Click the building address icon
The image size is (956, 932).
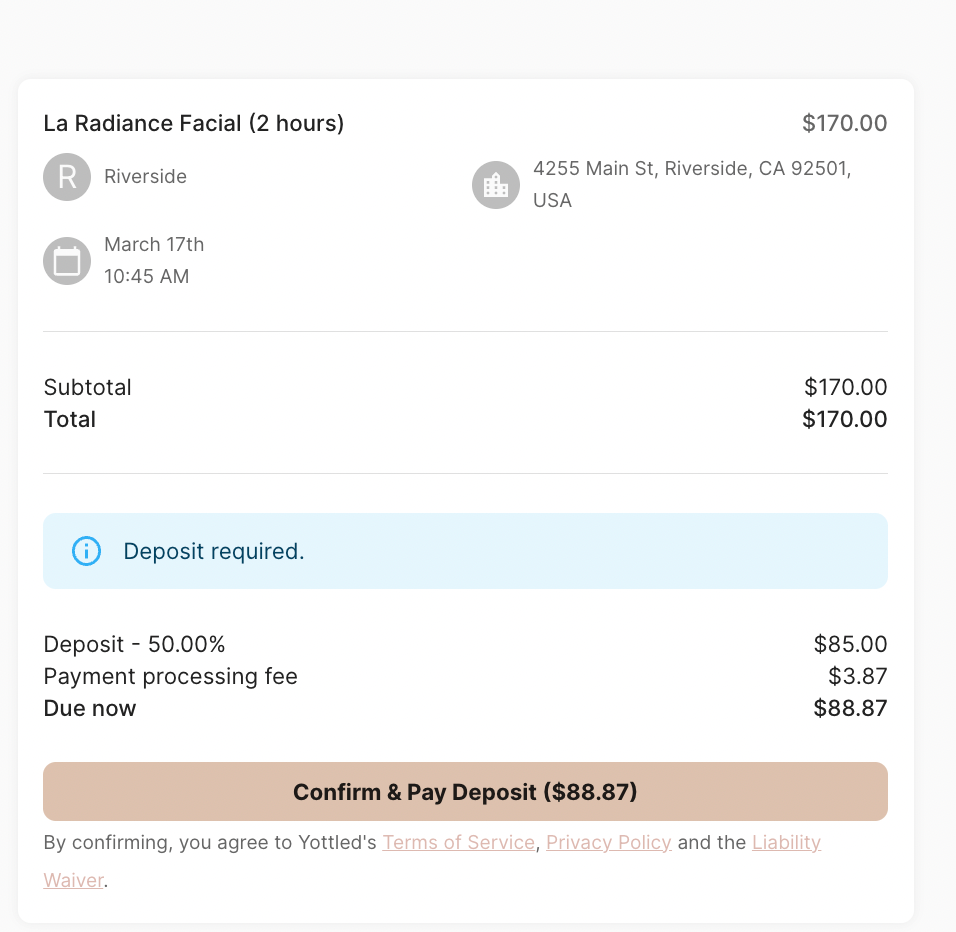coord(496,185)
